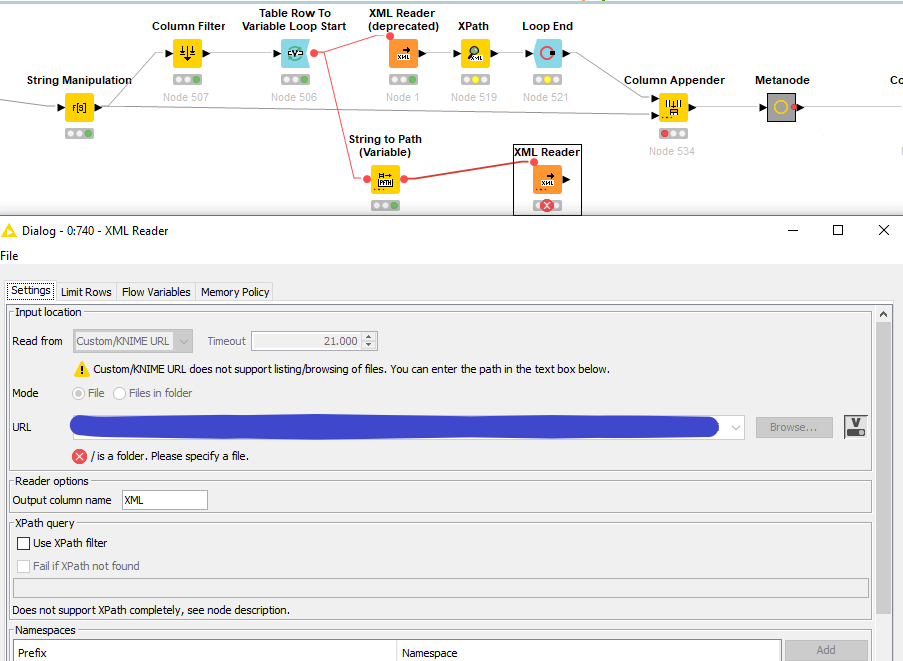Select the String Manipulation node icon
The width and height of the screenshot is (903, 661).
coord(79,107)
